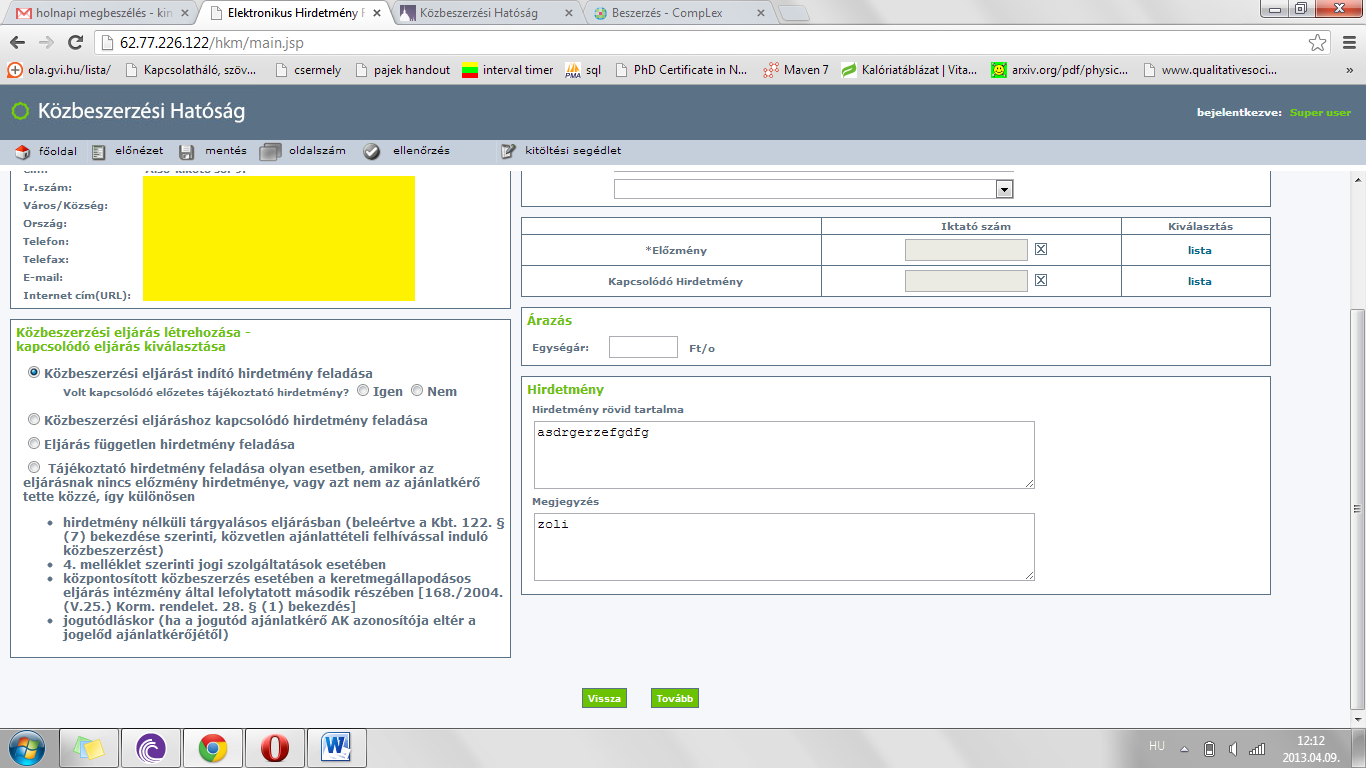
Task: Open the Windows Start menu
Action: (x=26, y=748)
